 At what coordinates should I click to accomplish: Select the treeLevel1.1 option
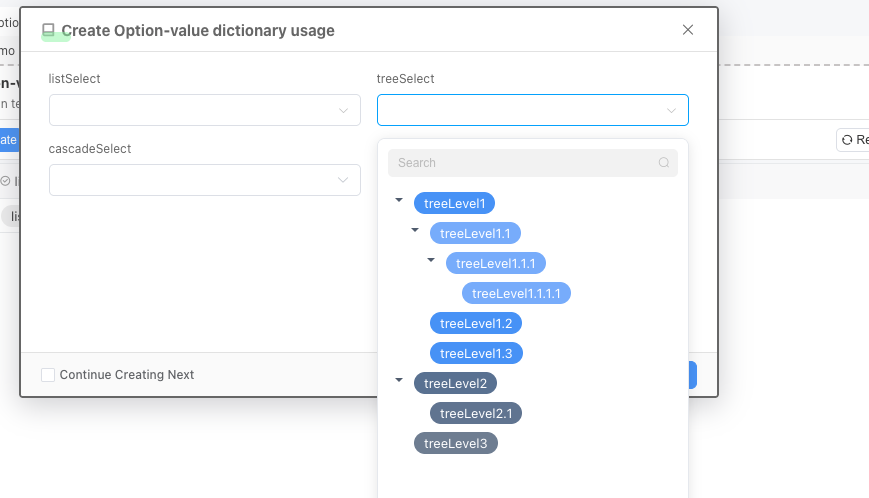pyautogui.click(x=475, y=233)
